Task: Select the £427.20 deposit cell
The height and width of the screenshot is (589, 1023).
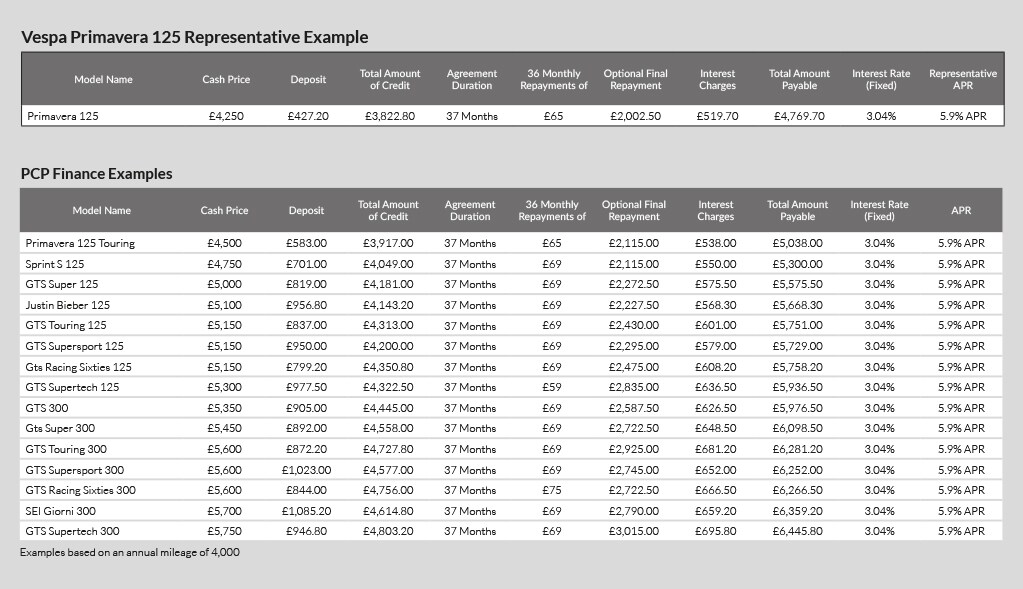Action: 308,116
